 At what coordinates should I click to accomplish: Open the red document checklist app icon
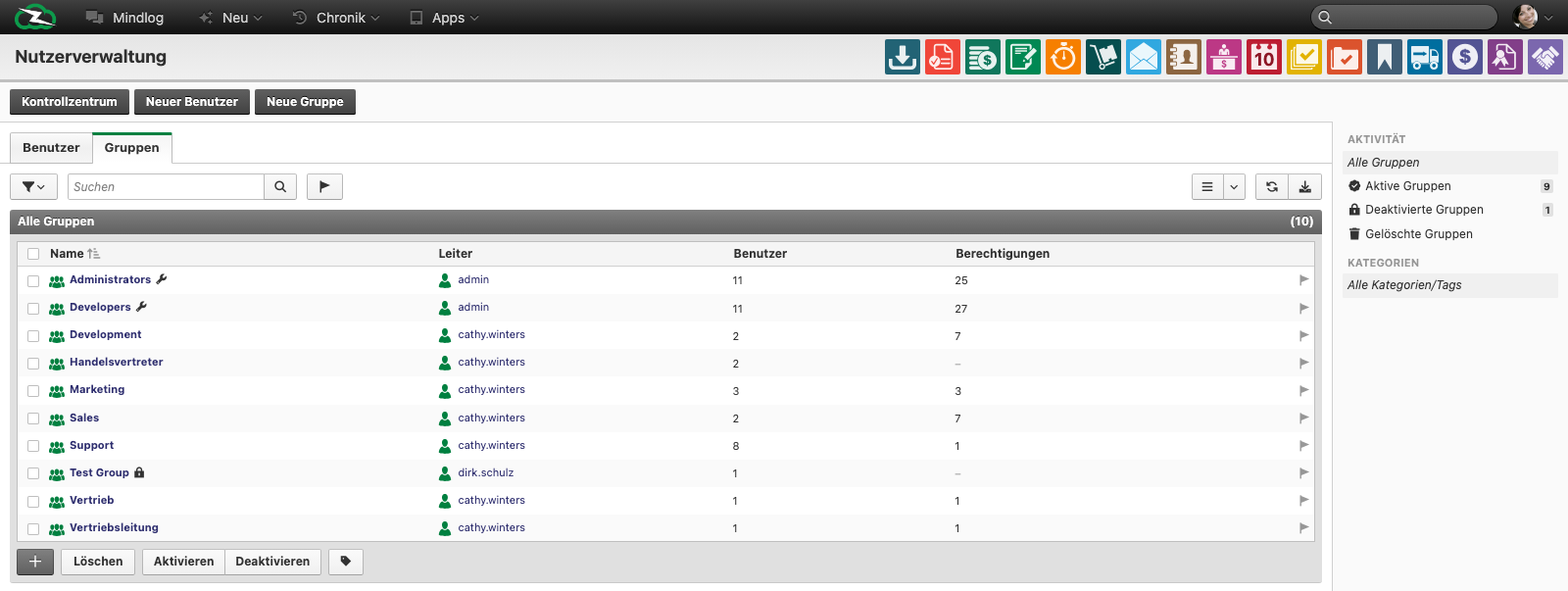[942, 57]
